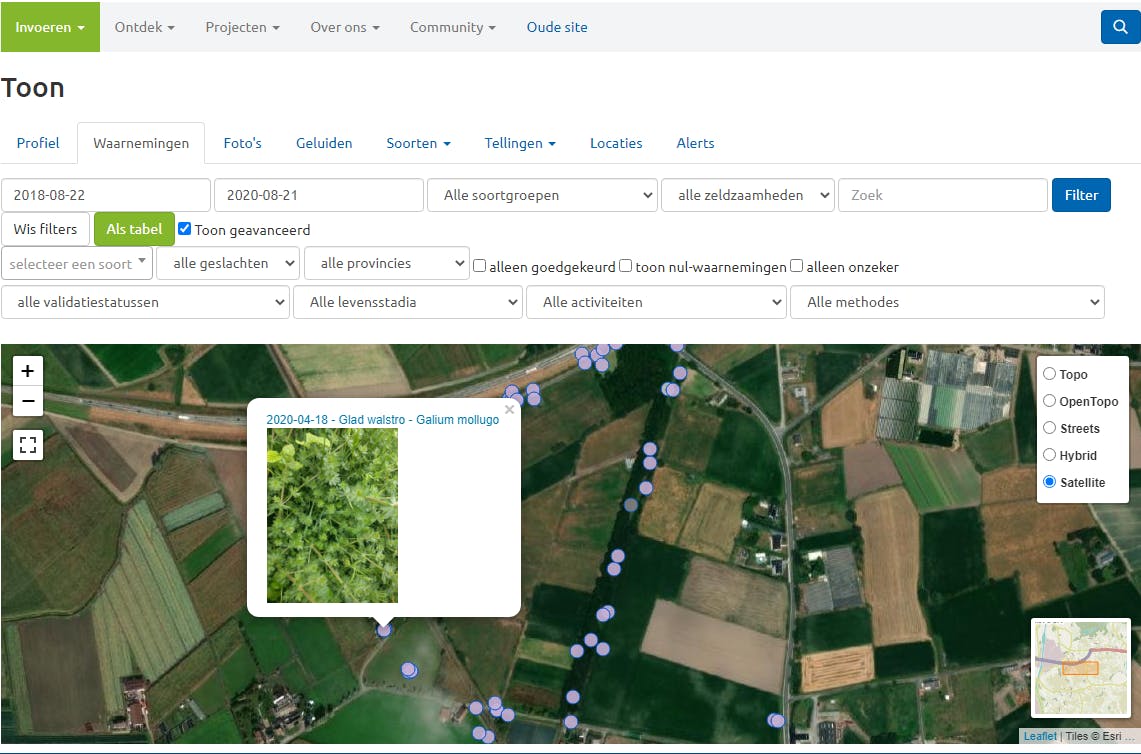Image resolution: width=1141 pixels, height=754 pixels.
Task: Enable the alleen goedgekeurd checkbox
Action: (x=480, y=266)
